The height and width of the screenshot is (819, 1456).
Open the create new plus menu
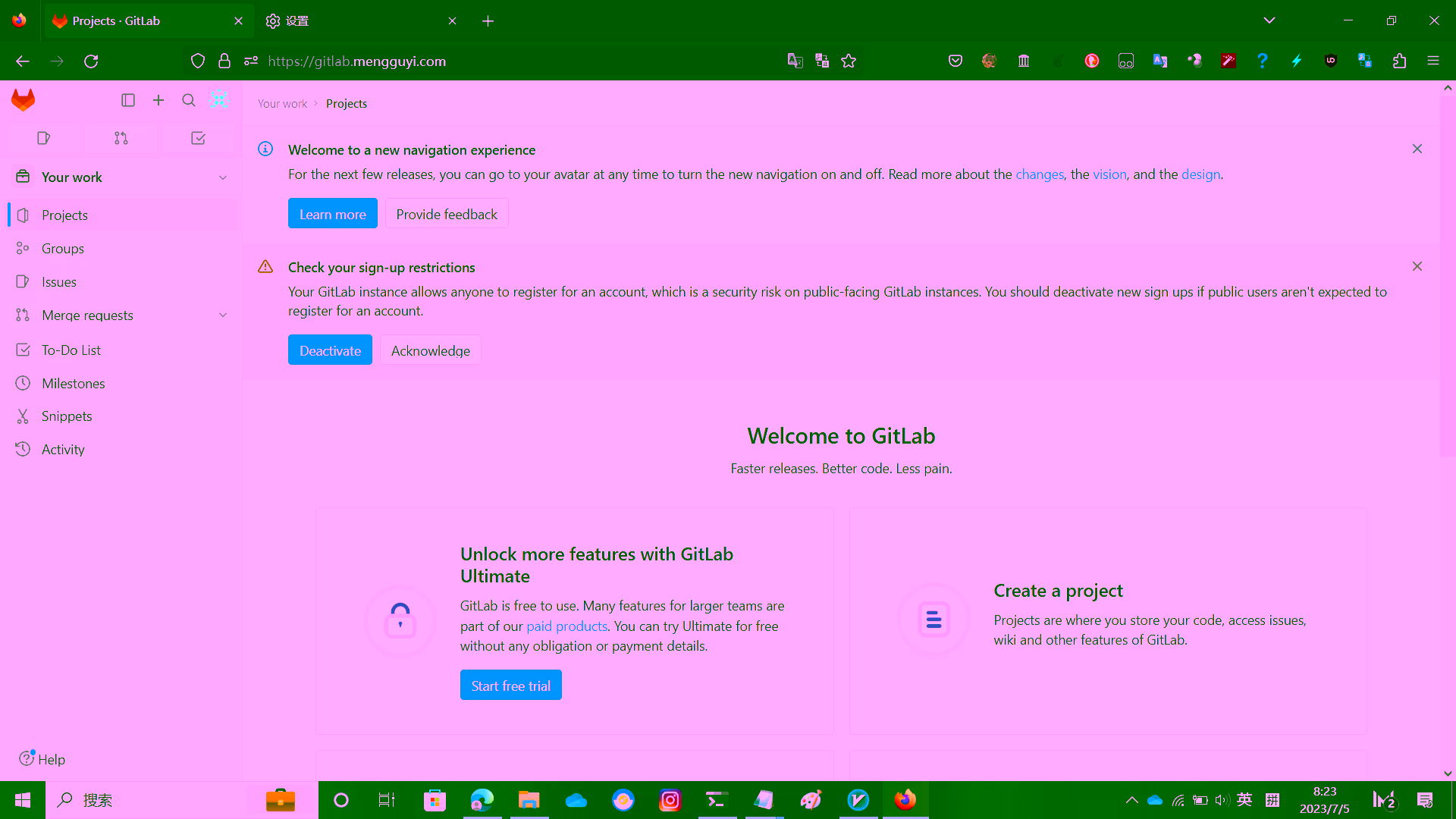(158, 100)
